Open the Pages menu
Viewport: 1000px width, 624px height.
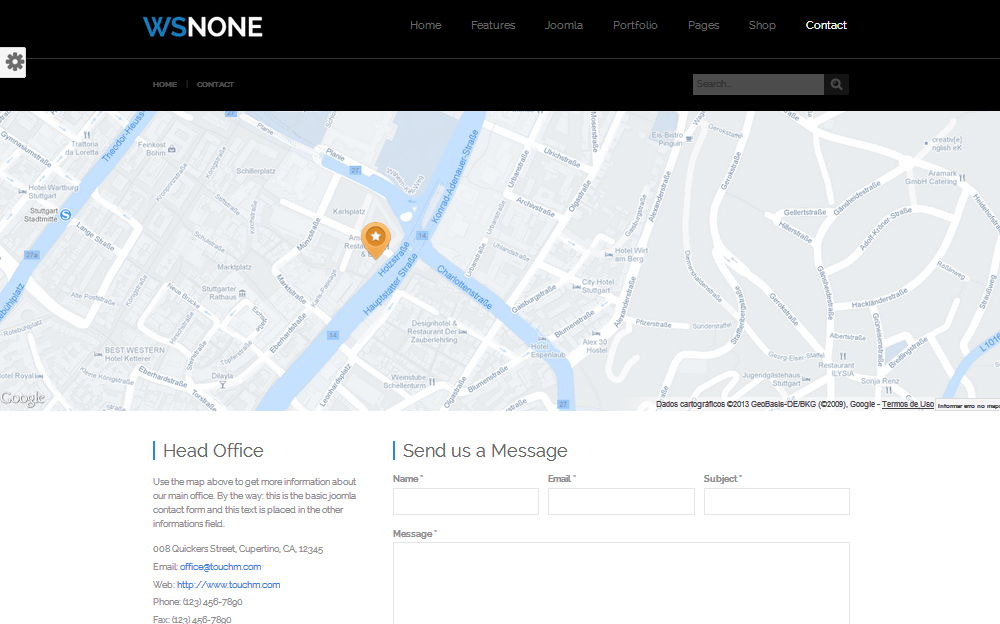click(703, 25)
